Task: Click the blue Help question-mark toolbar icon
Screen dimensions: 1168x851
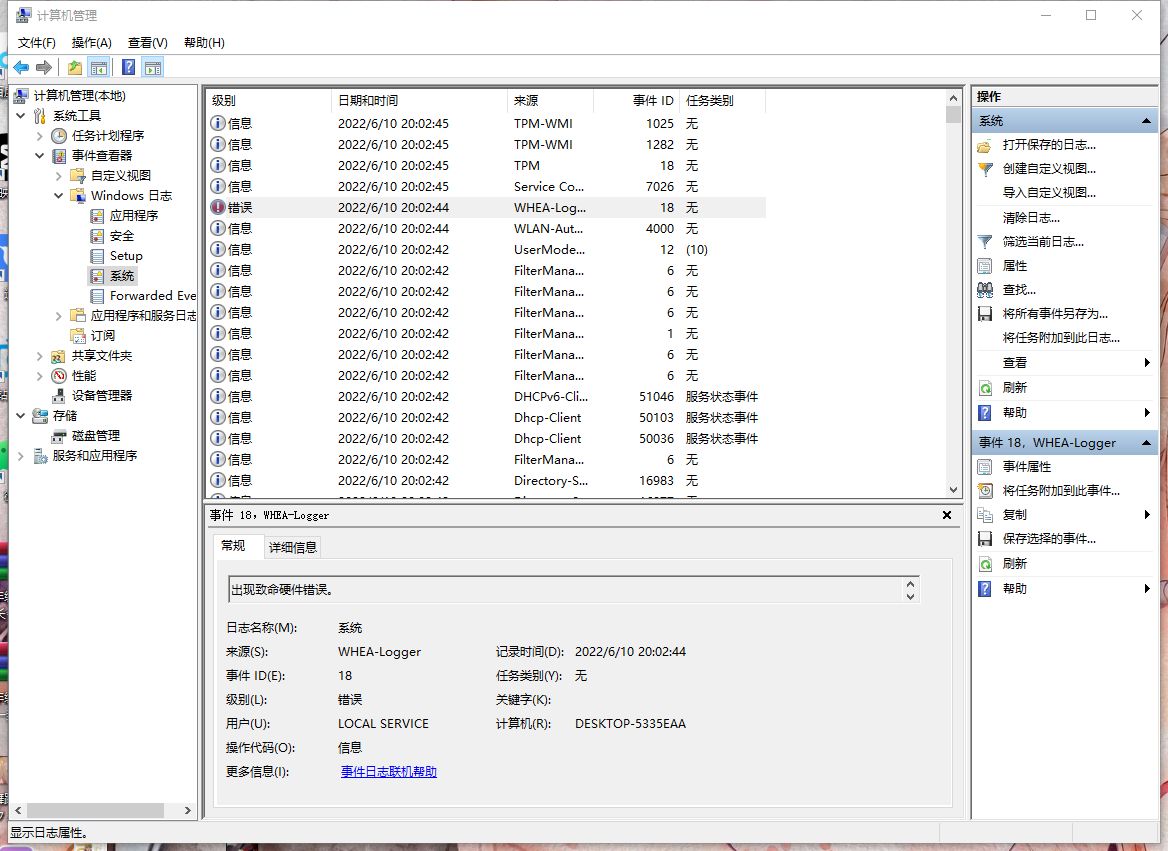Action: click(126, 67)
